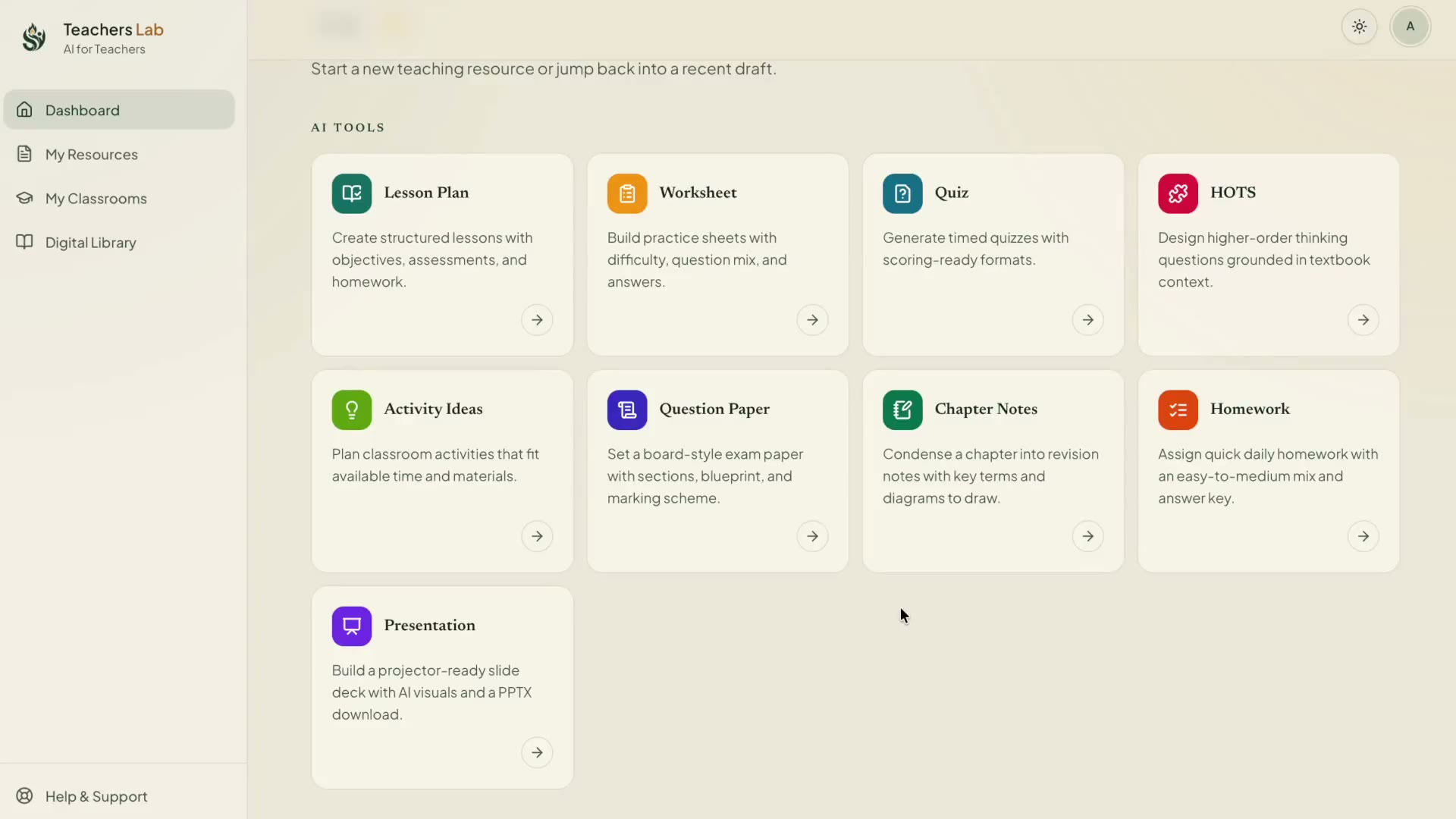Select the Activity Ideas card title
The width and height of the screenshot is (1456, 819).
pos(433,409)
